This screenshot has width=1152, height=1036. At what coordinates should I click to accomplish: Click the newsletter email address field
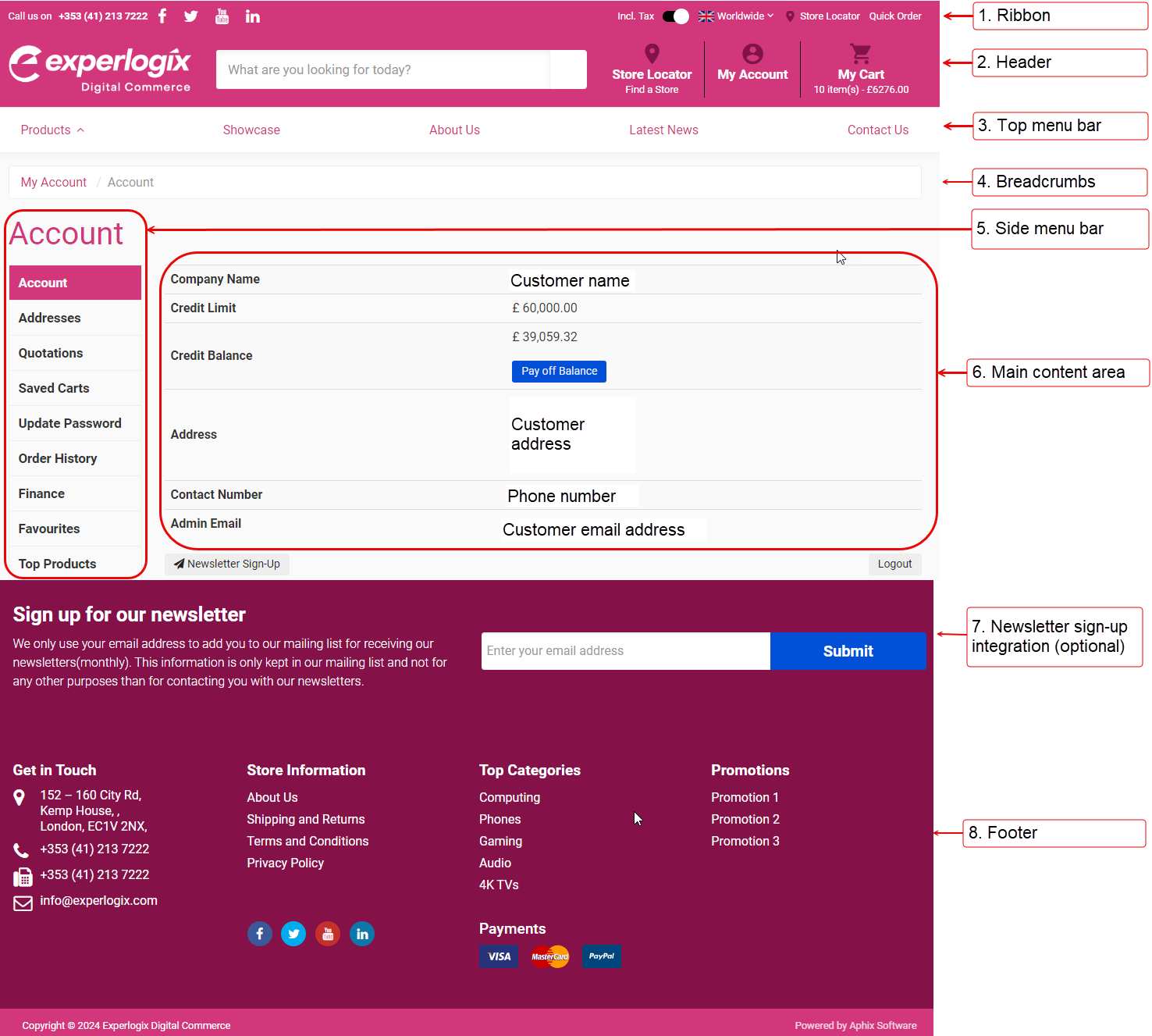624,650
